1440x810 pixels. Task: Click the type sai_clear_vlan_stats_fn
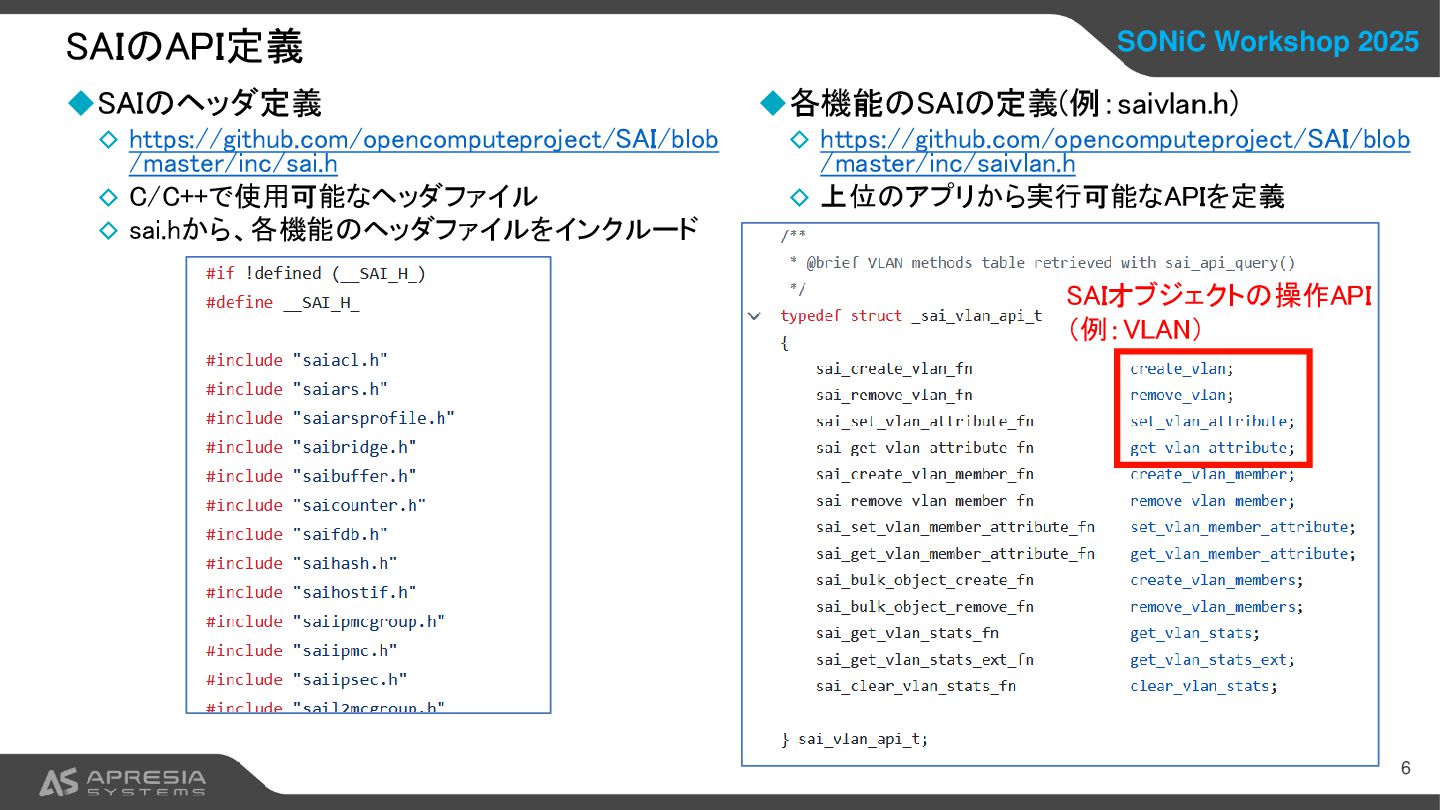(x=916, y=686)
